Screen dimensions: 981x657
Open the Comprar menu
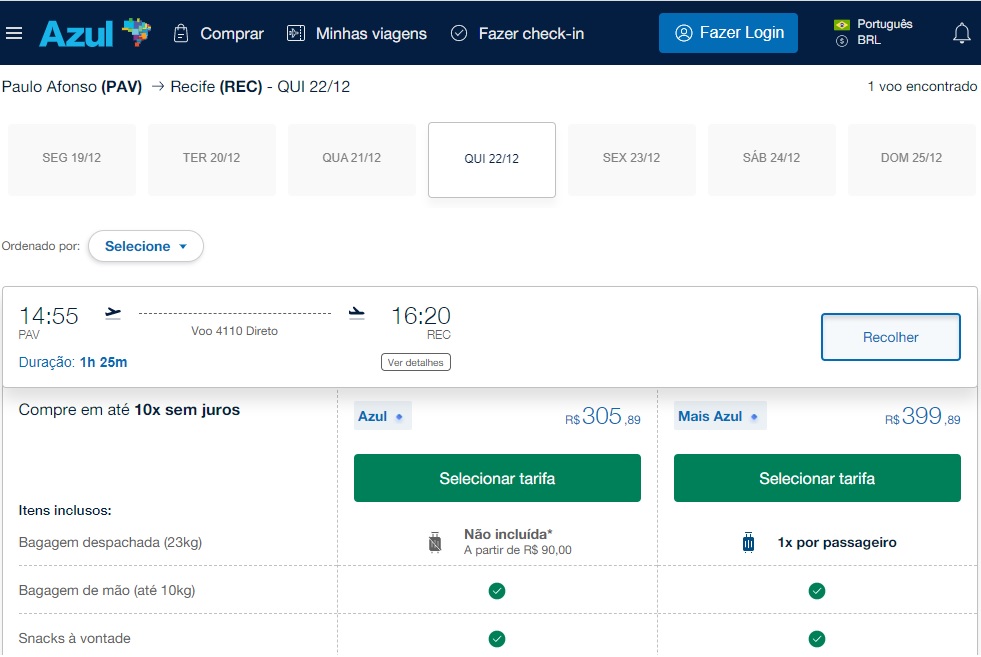click(x=218, y=33)
